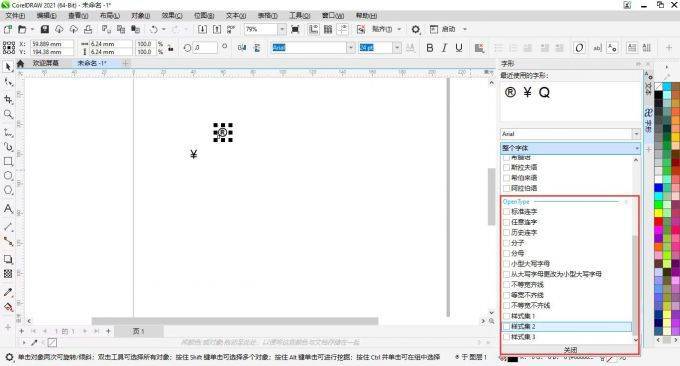Image resolution: width=680 pixels, height=366 pixels.
Task: Select the Pick tool in the toolbox
Action: pyautogui.click(x=8, y=67)
